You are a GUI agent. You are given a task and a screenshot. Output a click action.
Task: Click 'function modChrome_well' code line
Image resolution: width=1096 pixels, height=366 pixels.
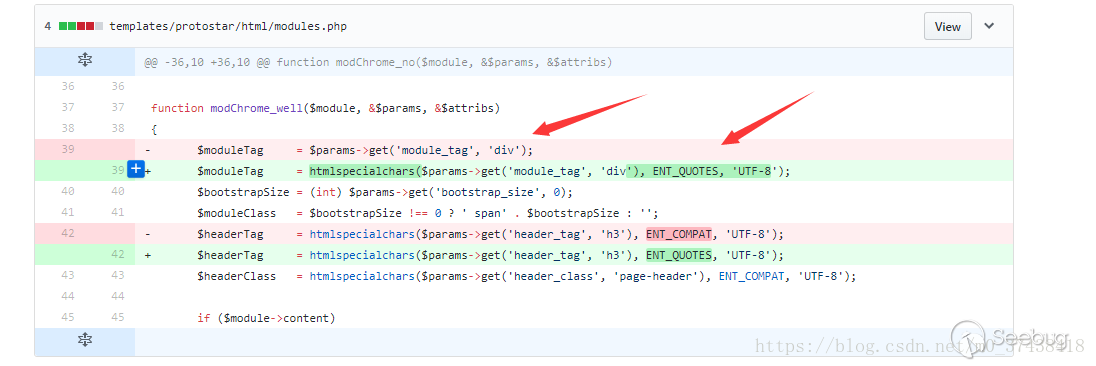[x=325, y=108]
